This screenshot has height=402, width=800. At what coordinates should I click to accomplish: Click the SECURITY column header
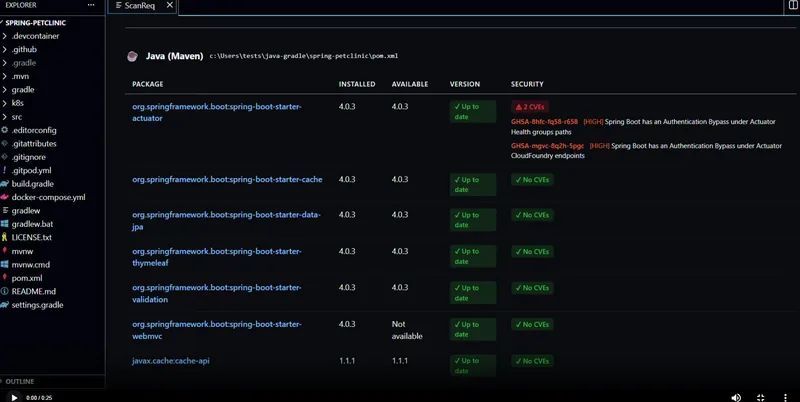[527, 84]
